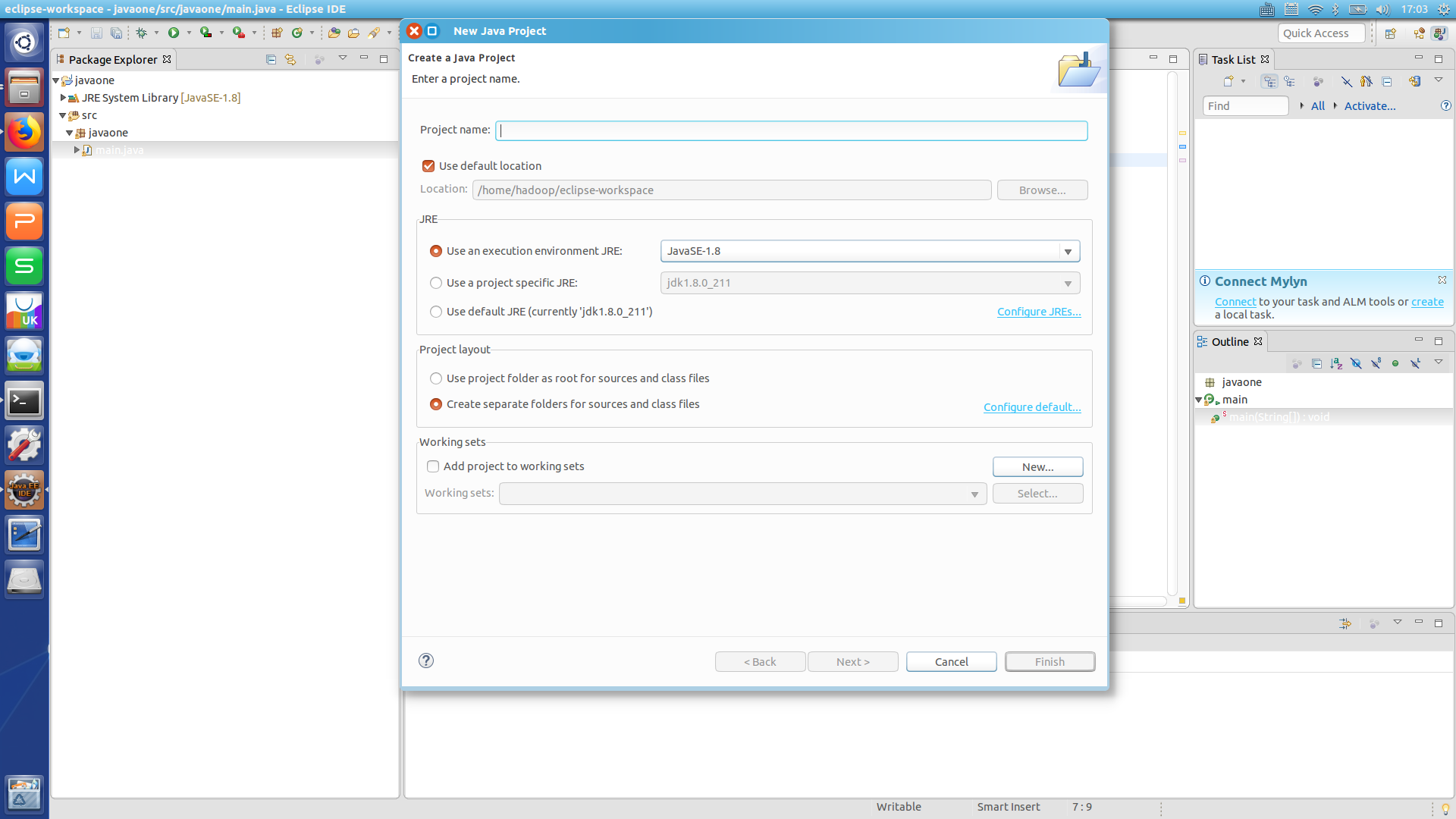
Task: Open the JavaSE-1.8 execution environment dropdown
Action: pyautogui.click(x=1068, y=251)
